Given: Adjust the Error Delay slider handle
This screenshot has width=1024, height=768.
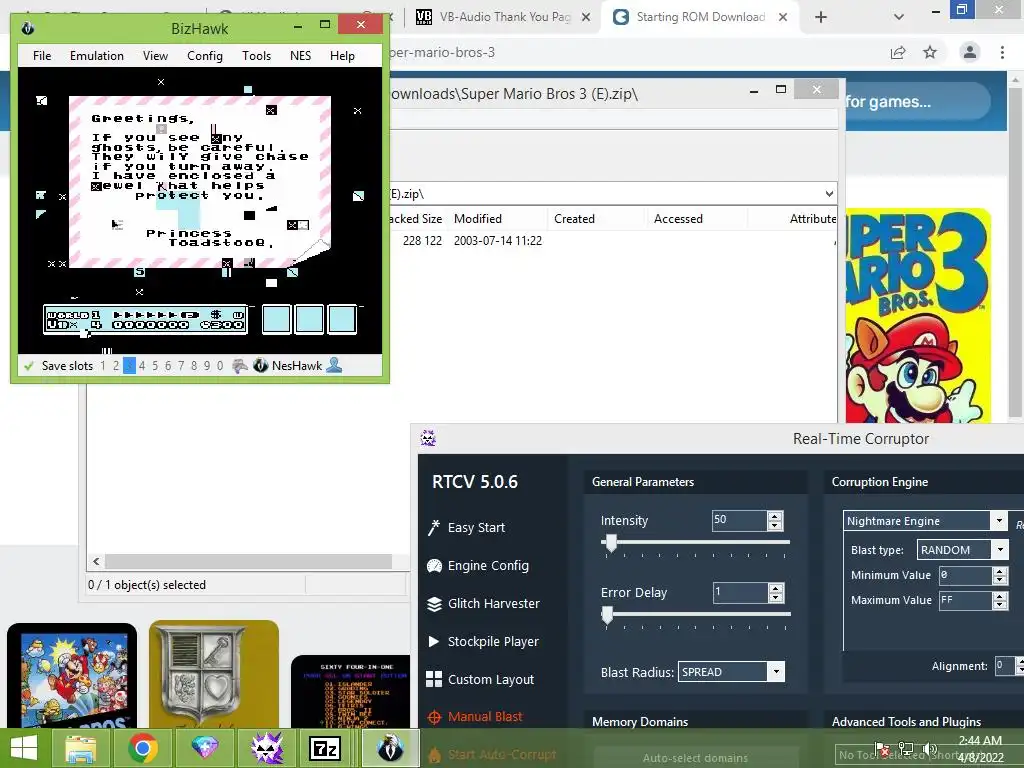Looking at the screenshot, I should click(607, 615).
